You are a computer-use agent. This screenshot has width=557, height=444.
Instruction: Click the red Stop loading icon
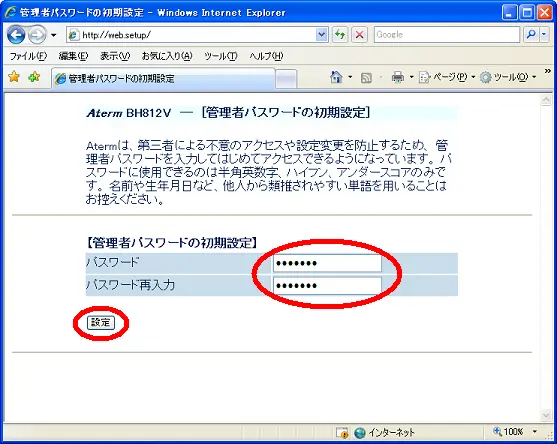[x=359, y=35]
